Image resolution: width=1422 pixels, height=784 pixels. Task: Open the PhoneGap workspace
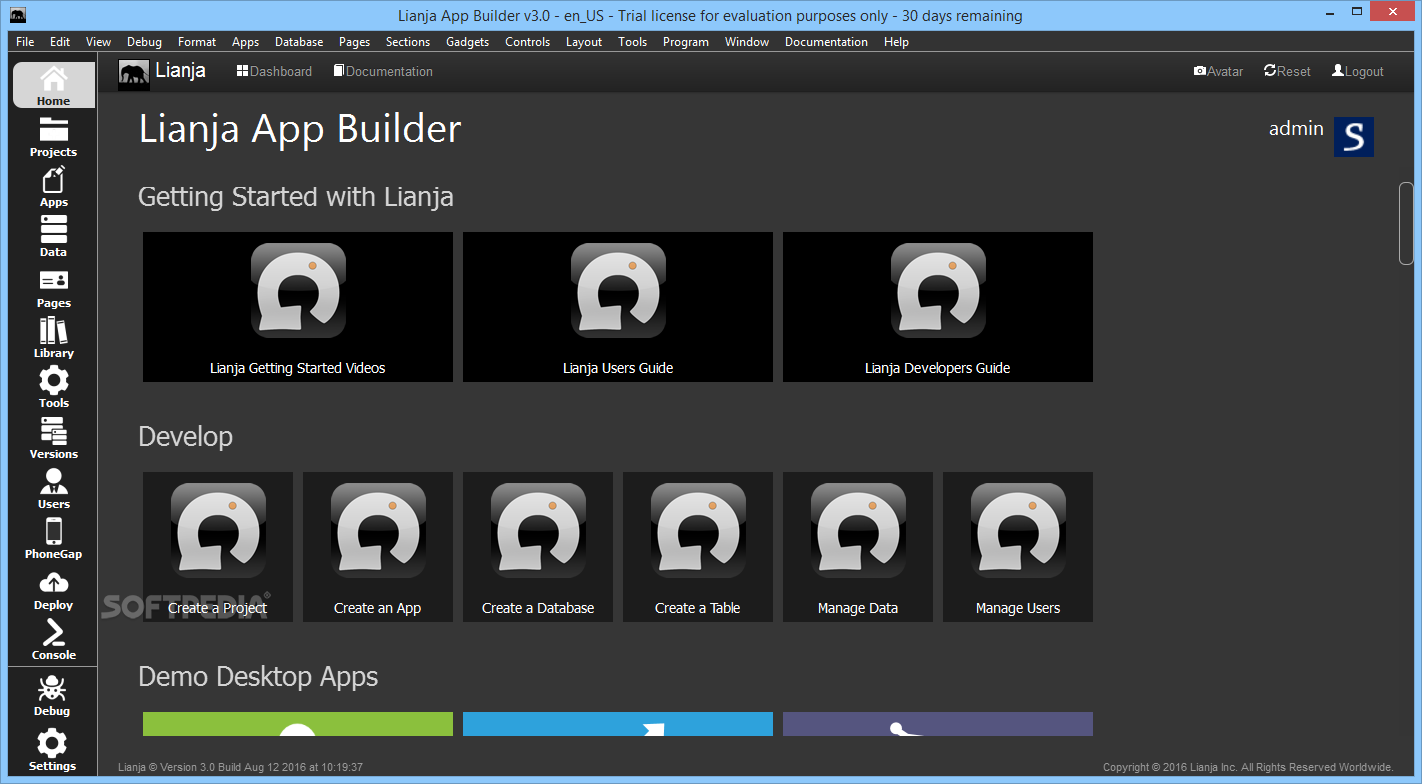click(54, 539)
